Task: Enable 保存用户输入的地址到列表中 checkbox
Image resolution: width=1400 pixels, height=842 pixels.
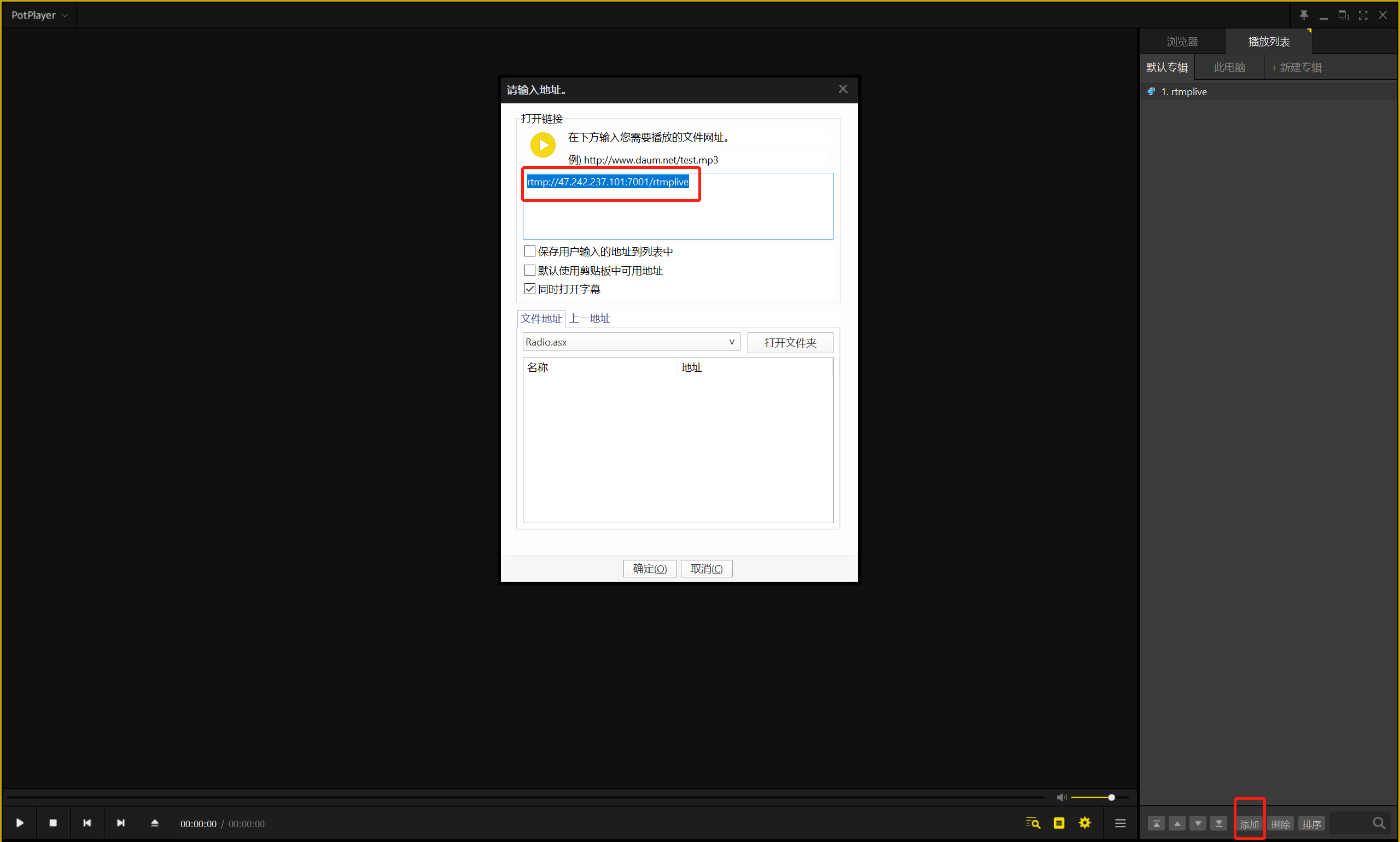Action: point(529,251)
